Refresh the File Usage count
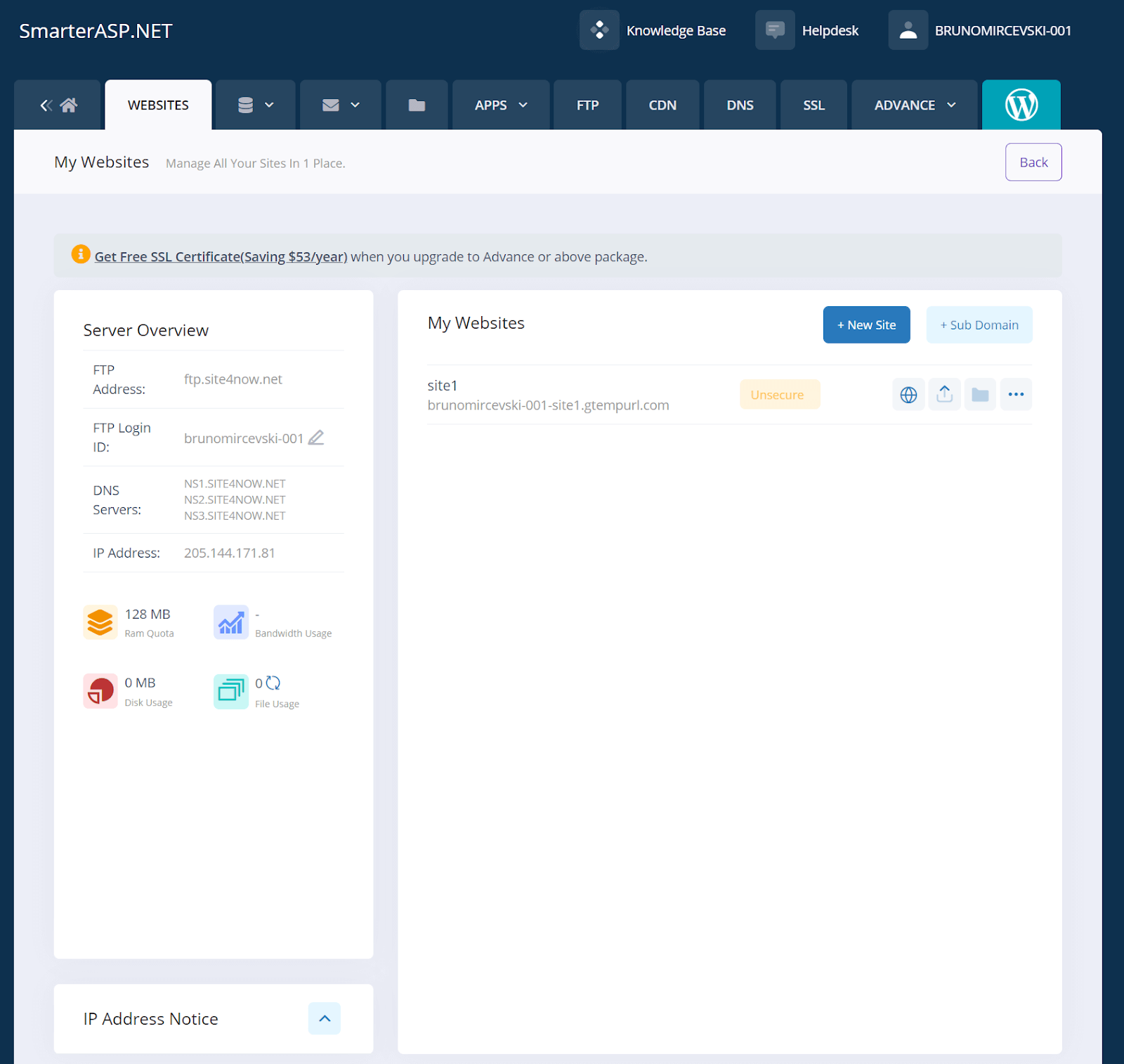1124x1064 pixels. click(273, 683)
